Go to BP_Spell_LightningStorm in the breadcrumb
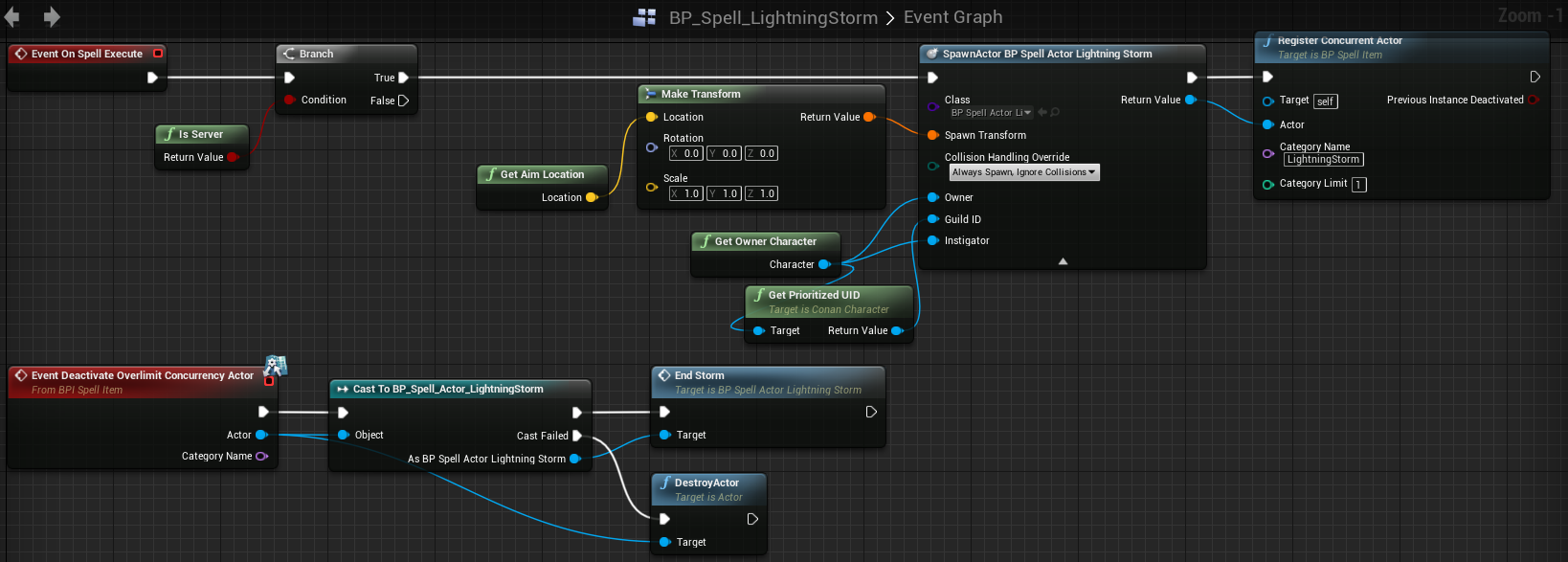Screen dimensions: 1568x562 pyautogui.click(x=773, y=17)
